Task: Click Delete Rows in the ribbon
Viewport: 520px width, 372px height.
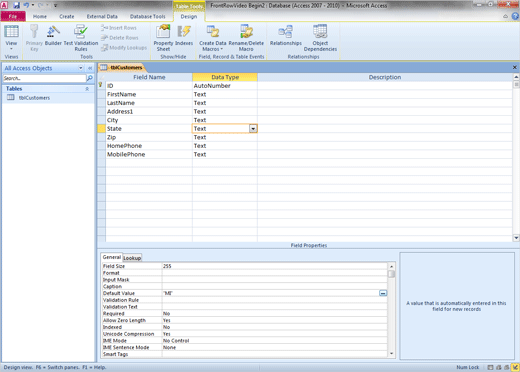Action: point(120,38)
